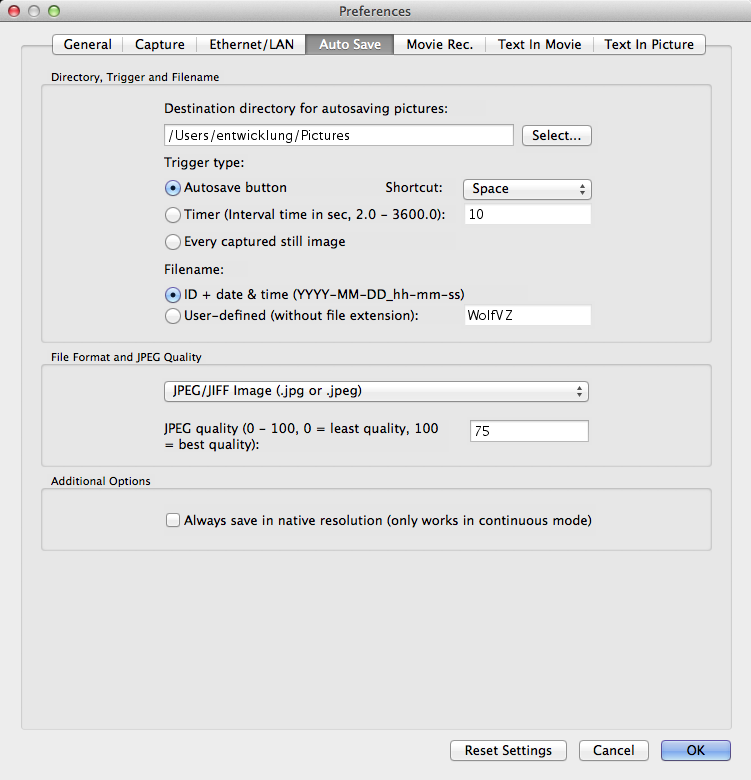Enable Always save in native resolution

(173, 521)
